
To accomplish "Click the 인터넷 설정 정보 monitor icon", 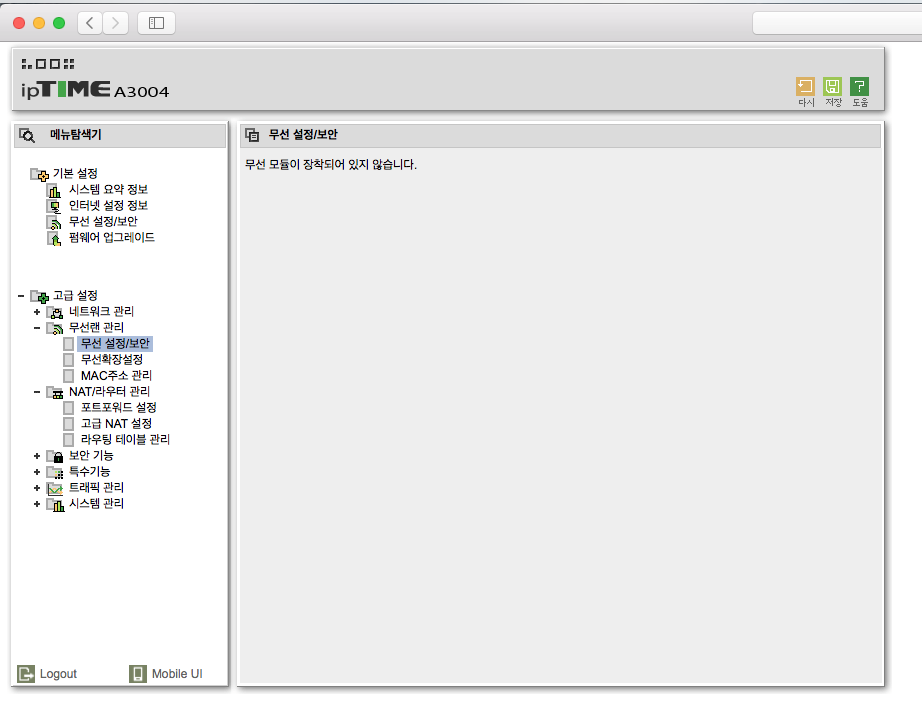I will pyautogui.click(x=54, y=206).
